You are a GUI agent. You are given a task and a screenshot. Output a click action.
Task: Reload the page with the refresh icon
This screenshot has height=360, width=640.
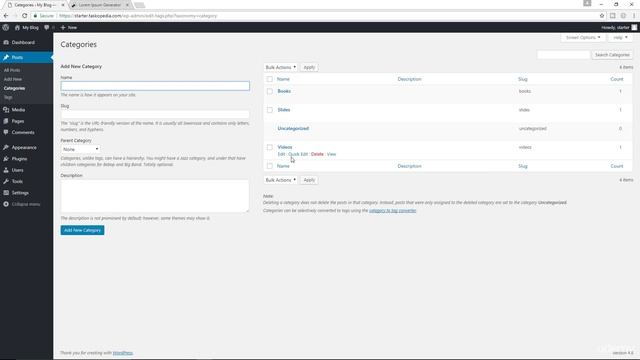[x=24, y=16]
